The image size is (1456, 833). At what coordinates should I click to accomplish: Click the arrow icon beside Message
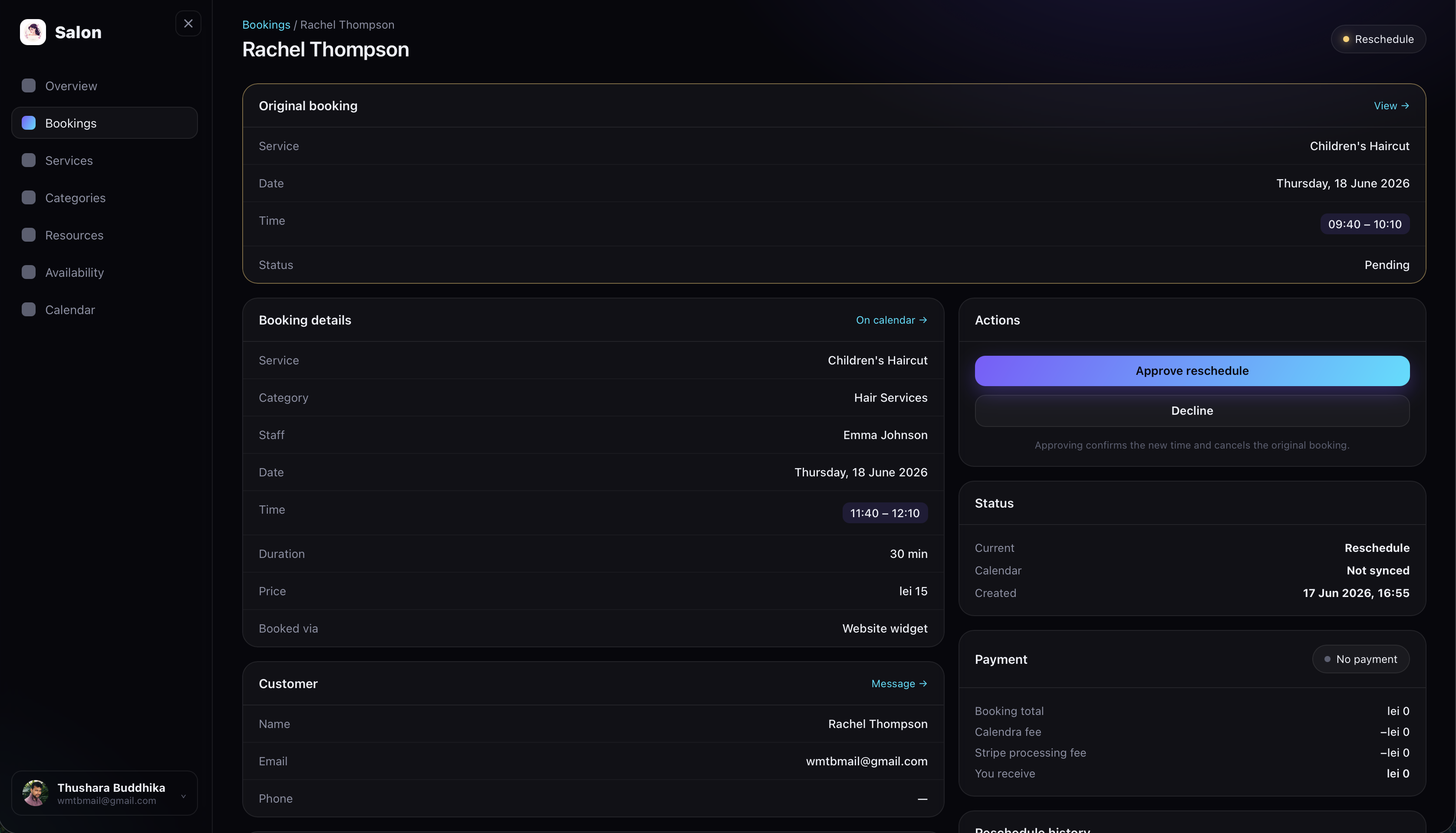922,684
